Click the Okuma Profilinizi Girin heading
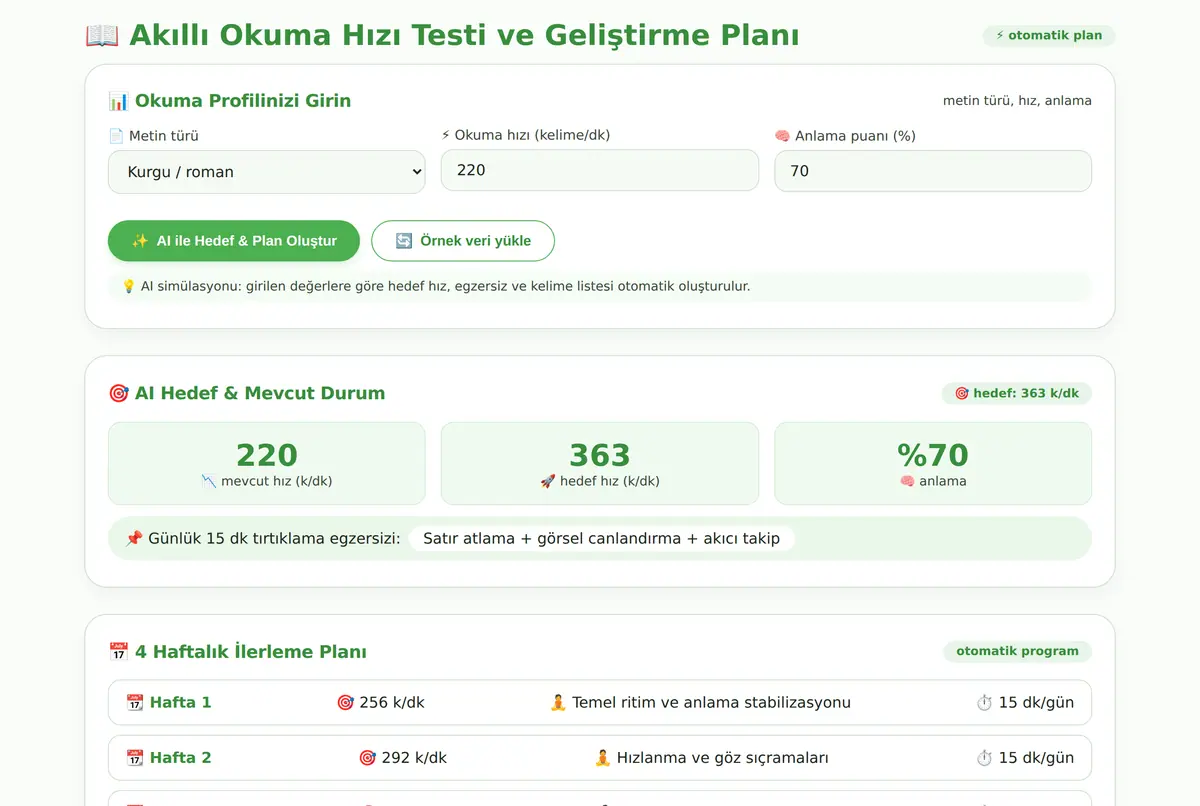Image resolution: width=1200 pixels, height=806 pixels. 243,101
